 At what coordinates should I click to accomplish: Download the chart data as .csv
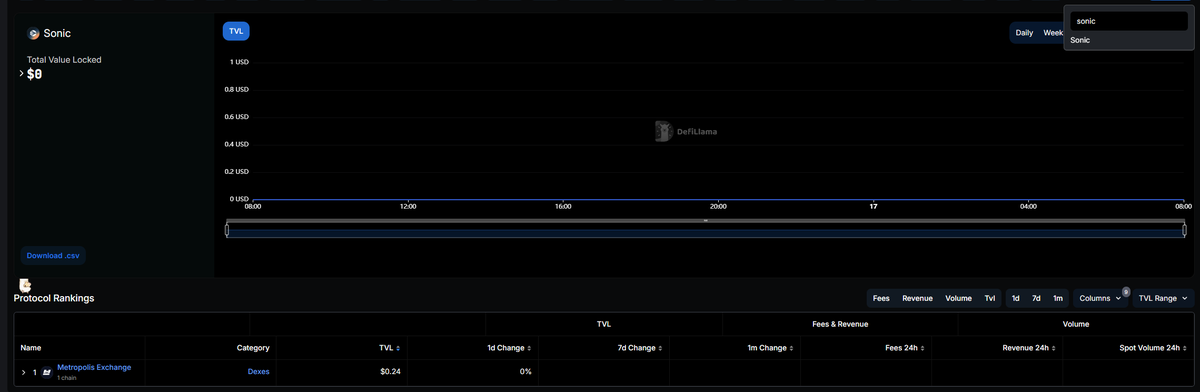[53, 255]
